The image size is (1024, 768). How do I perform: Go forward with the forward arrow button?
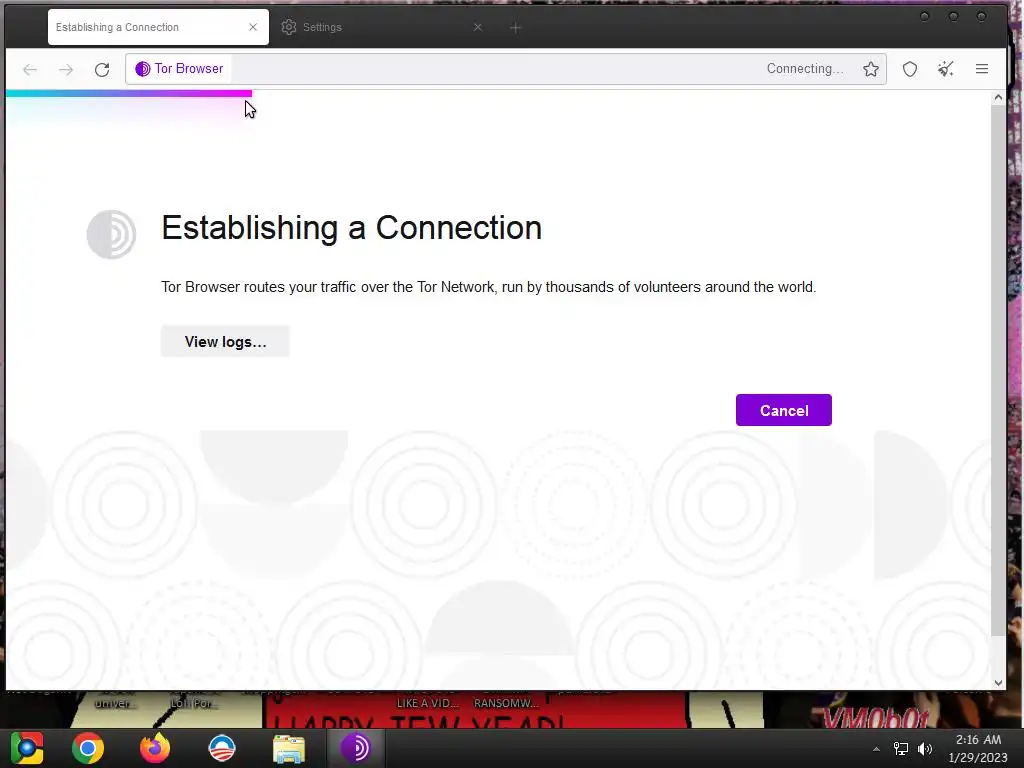click(x=66, y=69)
